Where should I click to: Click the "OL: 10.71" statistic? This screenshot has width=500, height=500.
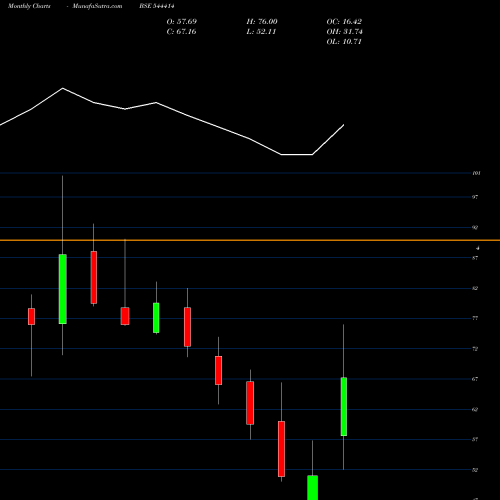pos(344,41)
